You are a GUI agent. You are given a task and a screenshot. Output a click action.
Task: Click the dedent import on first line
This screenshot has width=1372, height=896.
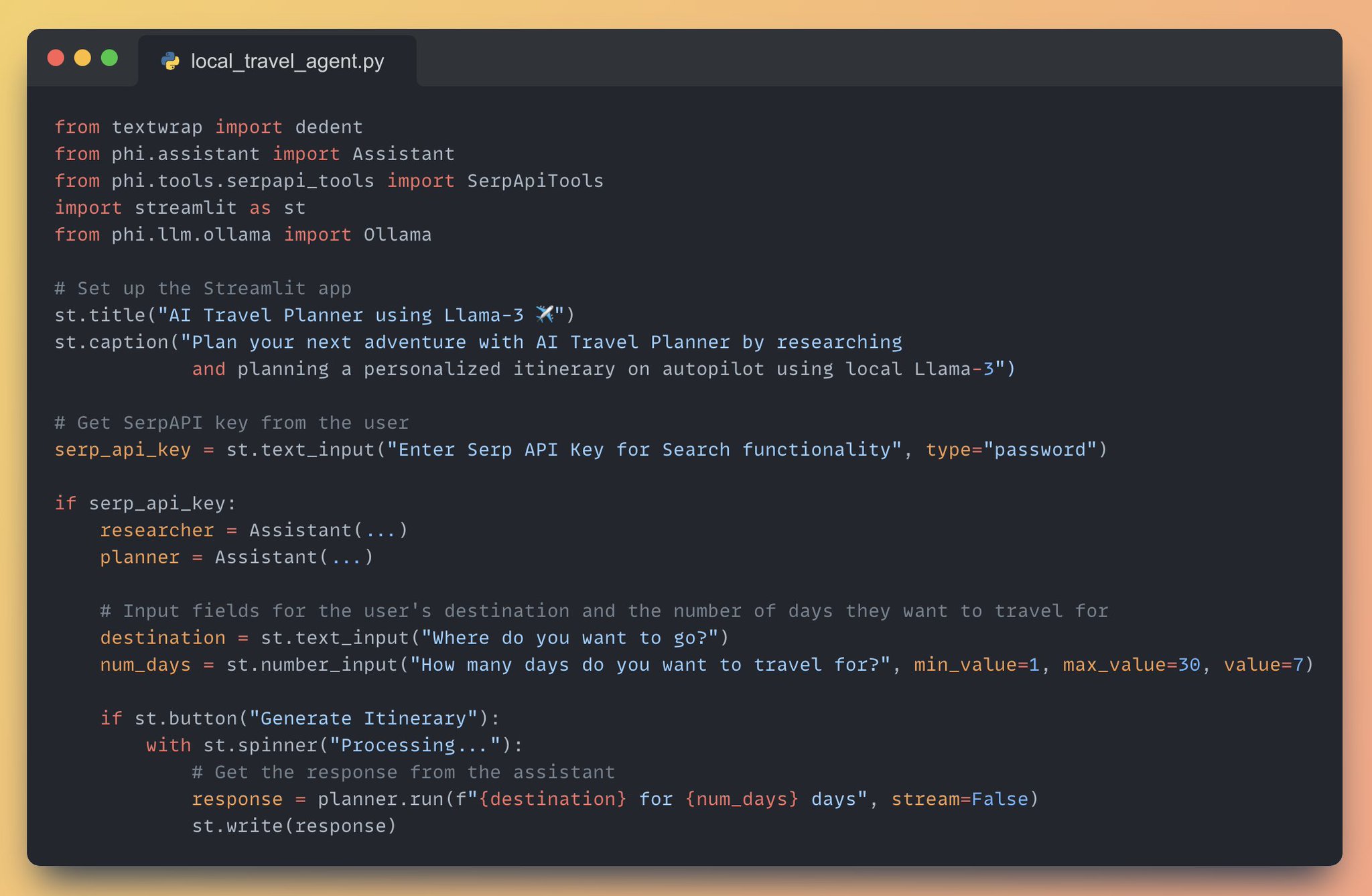tap(329, 127)
